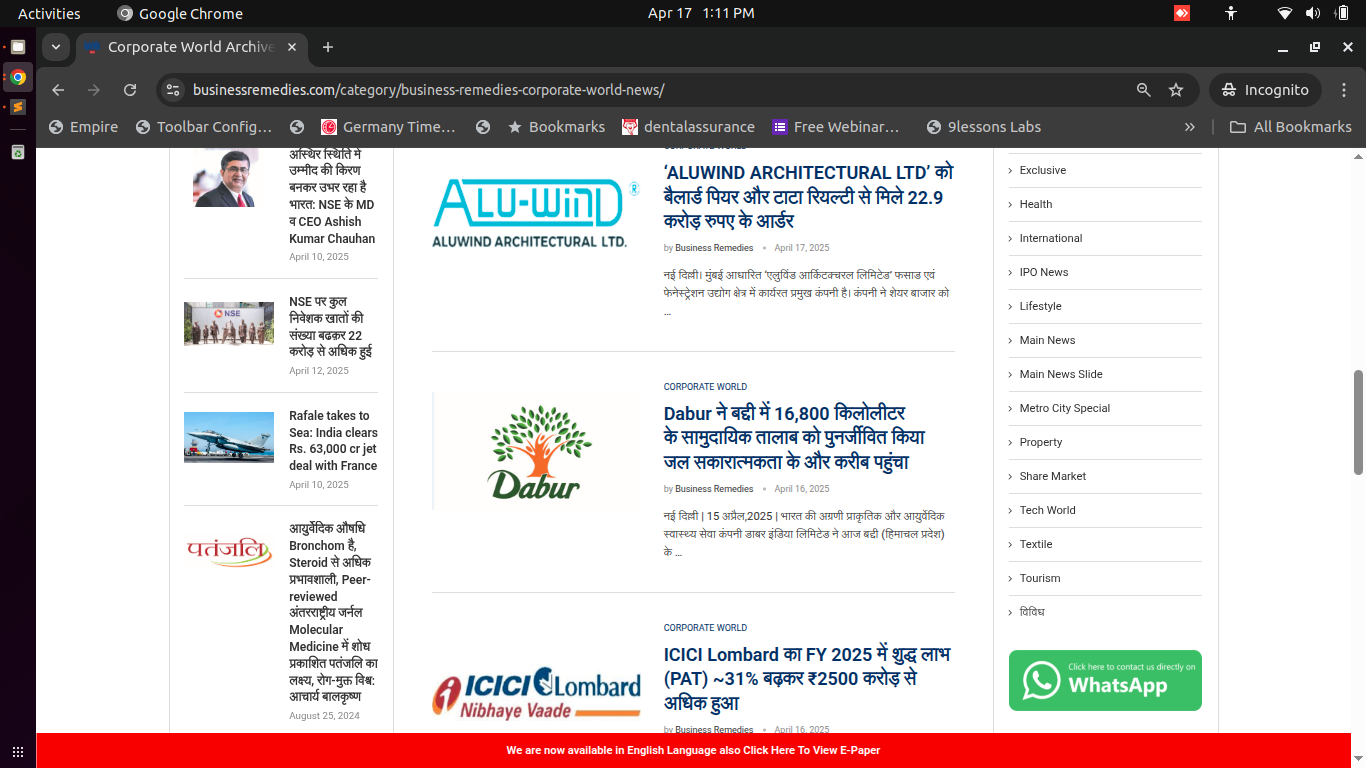1366x768 pixels.
Task: Open the Share Market category link
Action: click(x=1052, y=476)
